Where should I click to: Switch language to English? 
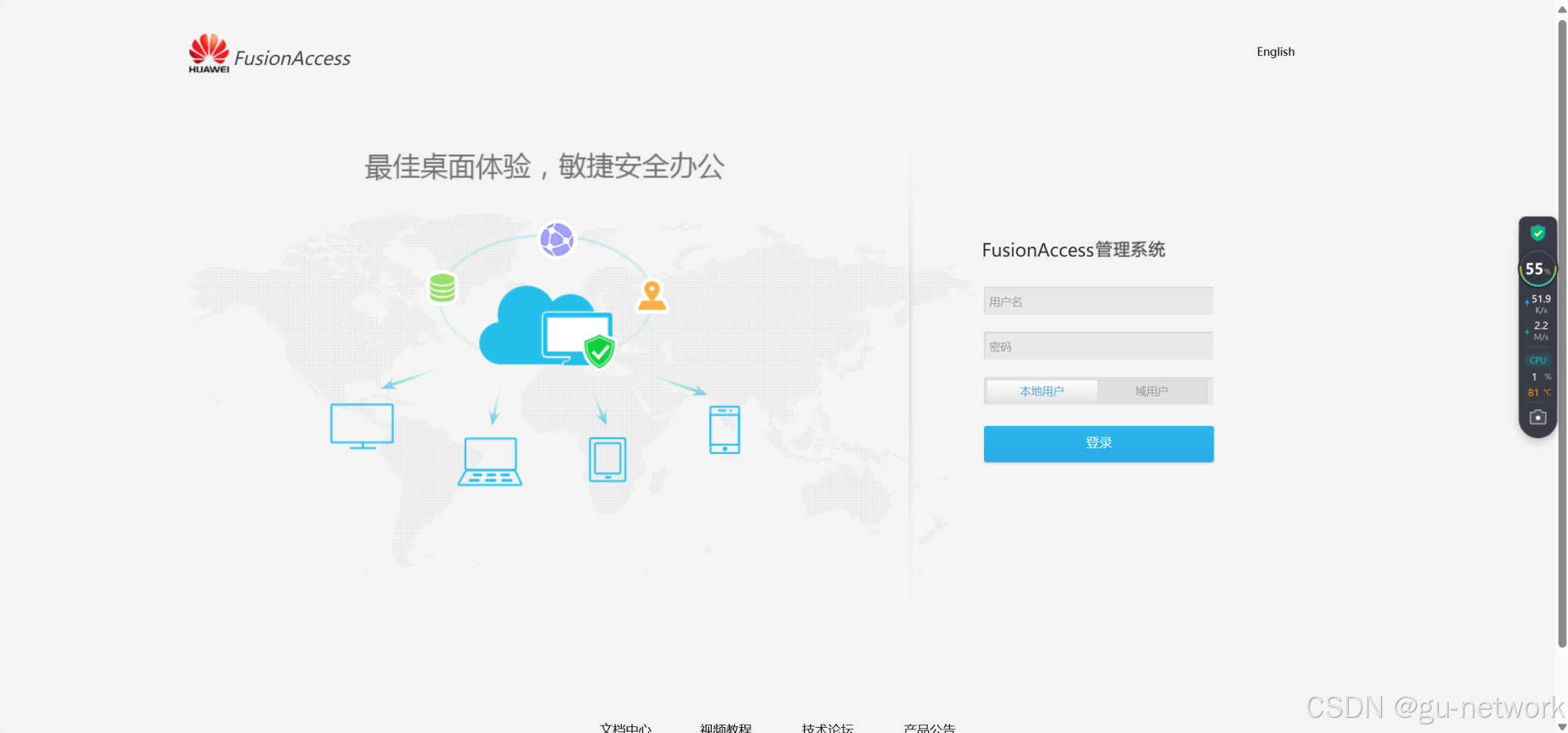pos(1275,51)
